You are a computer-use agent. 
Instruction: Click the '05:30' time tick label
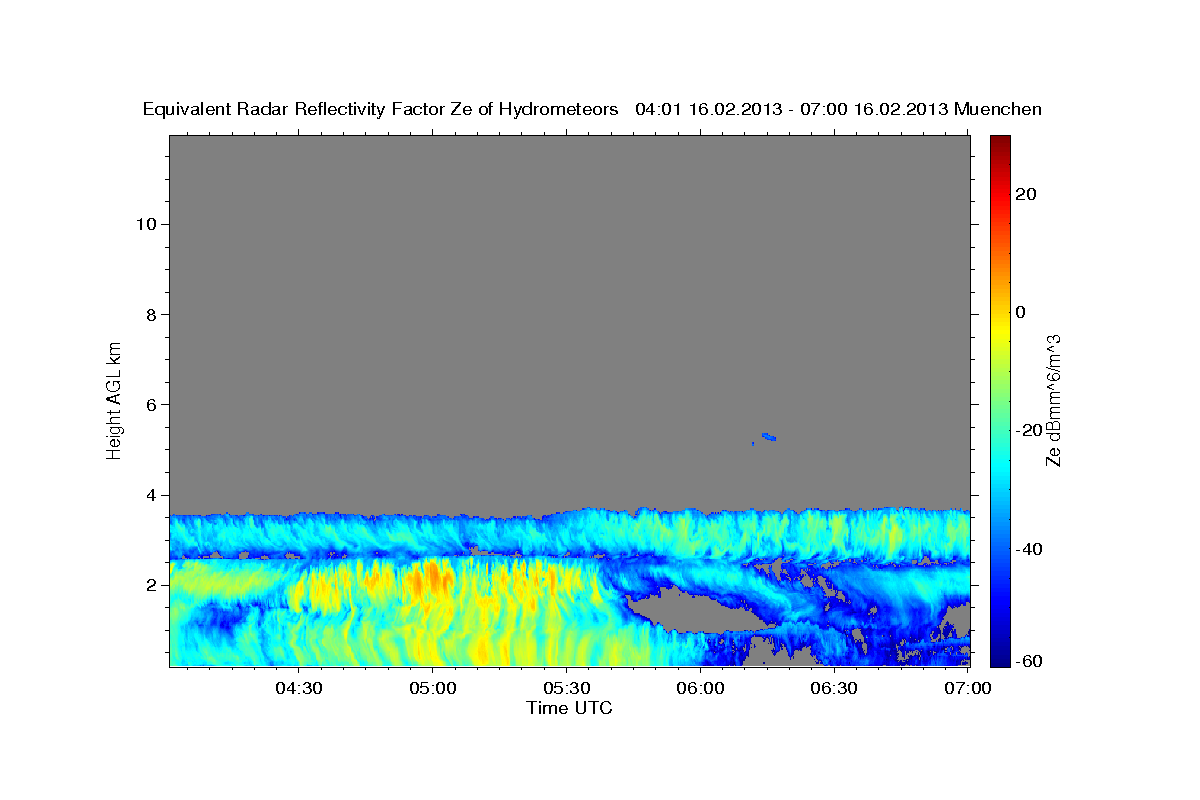point(566,688)
